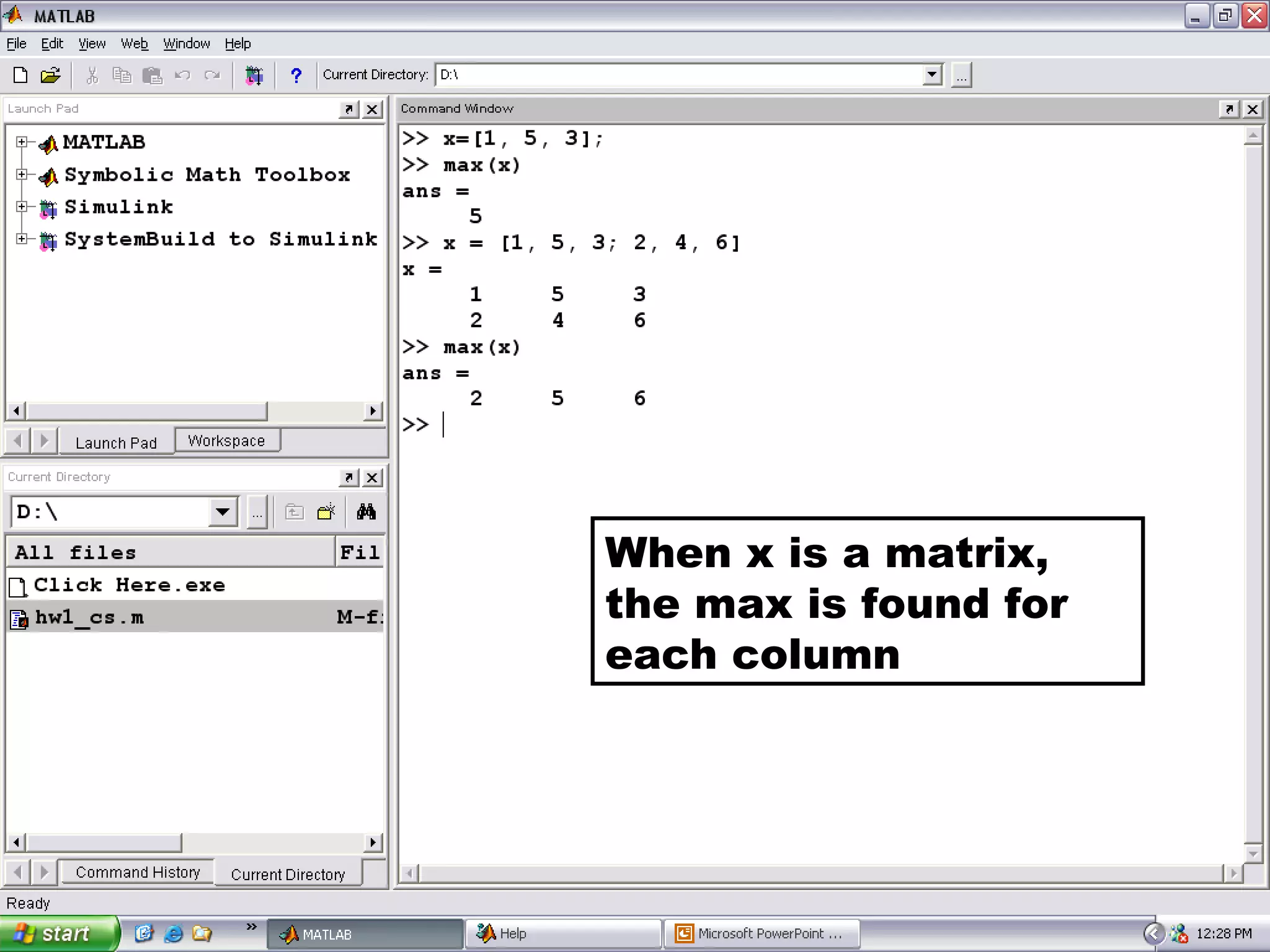Switch to the Command History tab
The width and height of the screenshot is (1270, 952).
tap(138, 872)
